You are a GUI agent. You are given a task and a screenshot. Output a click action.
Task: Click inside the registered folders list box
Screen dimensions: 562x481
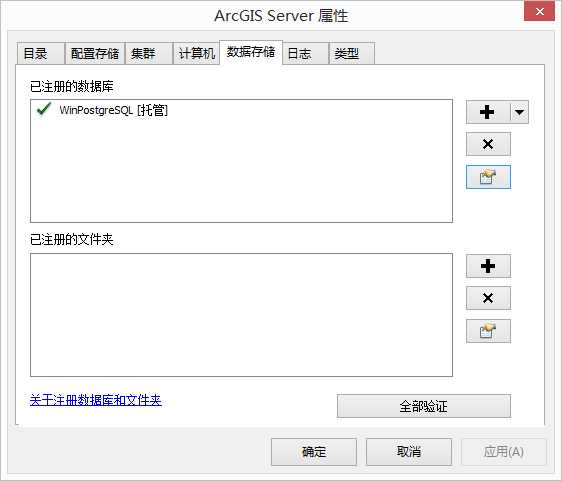click(241, 315)
